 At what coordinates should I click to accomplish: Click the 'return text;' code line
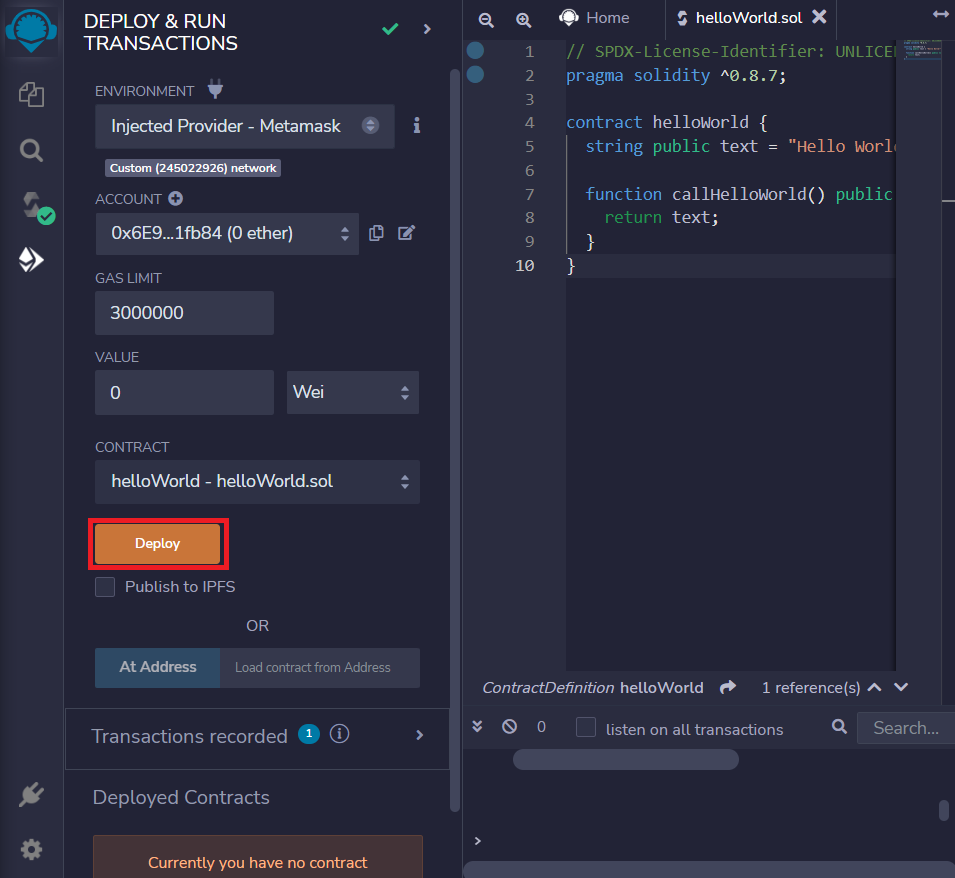(661, 217)
